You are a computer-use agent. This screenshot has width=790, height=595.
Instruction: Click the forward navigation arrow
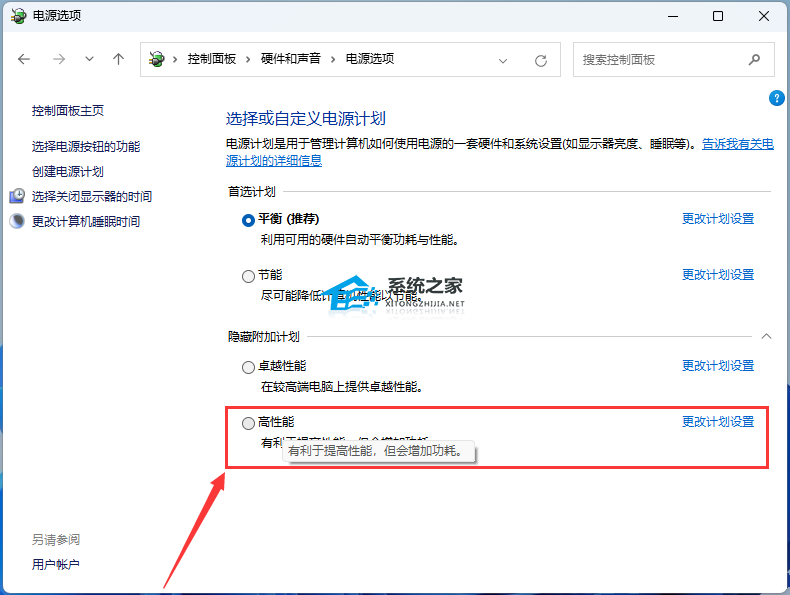[58, 60]
